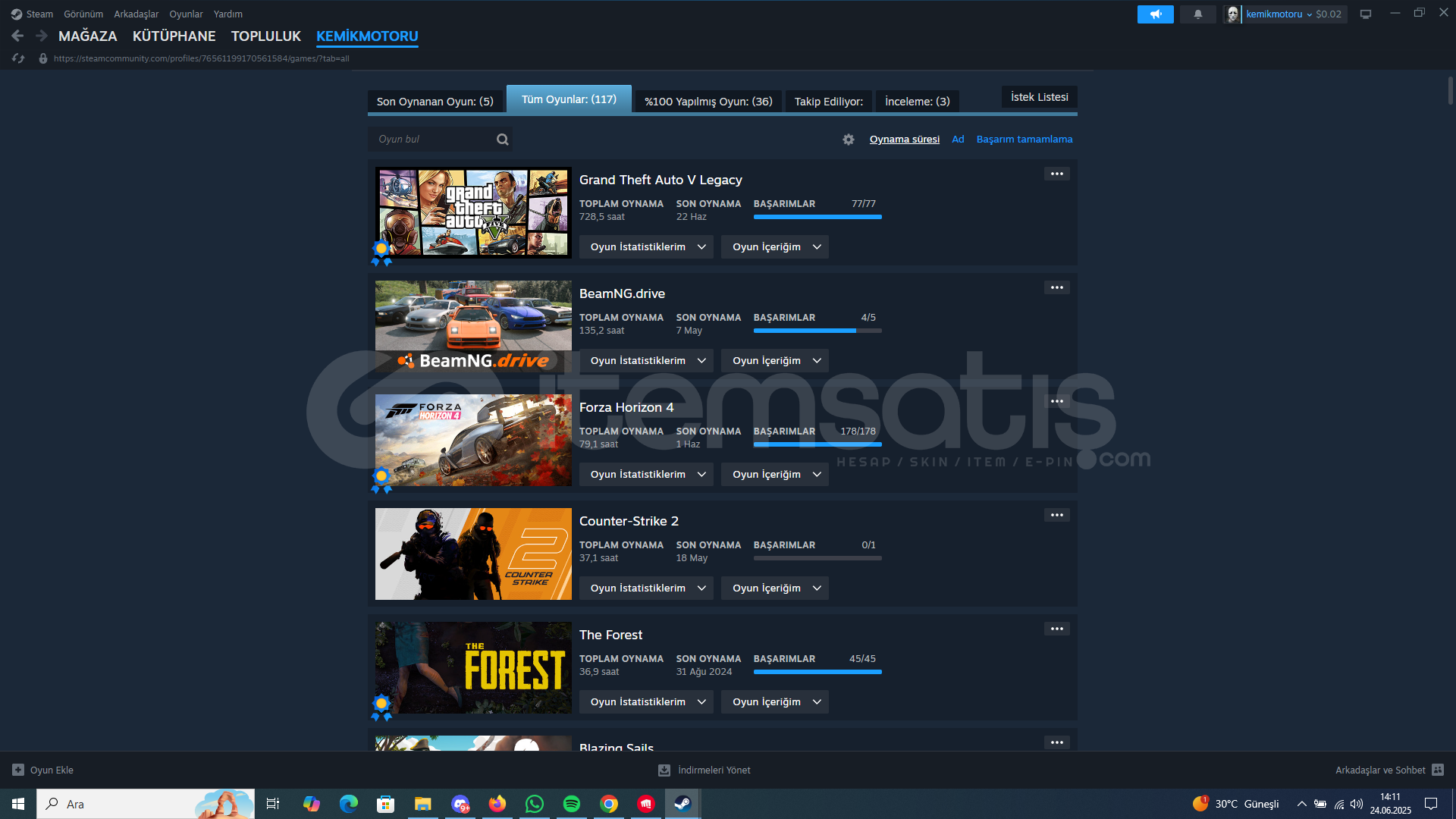Click BeamNG.drive achievements progress bar

click(x=817, y=331)
